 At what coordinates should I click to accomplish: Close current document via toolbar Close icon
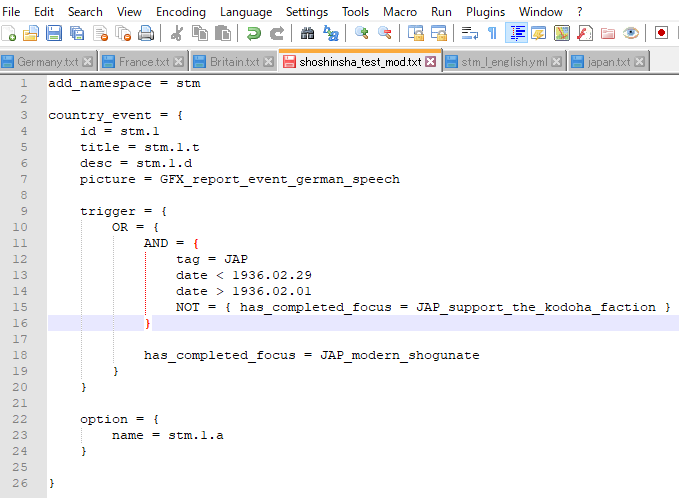pyautogui.click(x=100, y=33)
